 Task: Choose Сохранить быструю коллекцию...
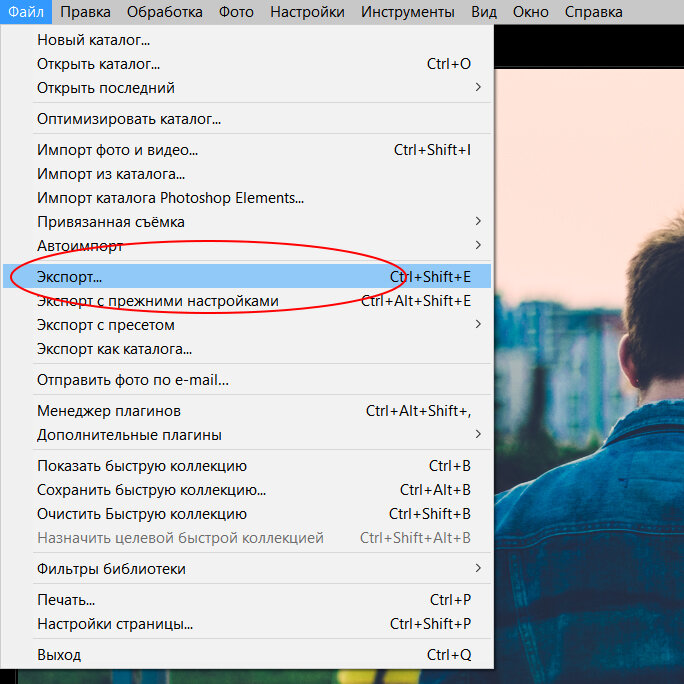pos(247,489)
